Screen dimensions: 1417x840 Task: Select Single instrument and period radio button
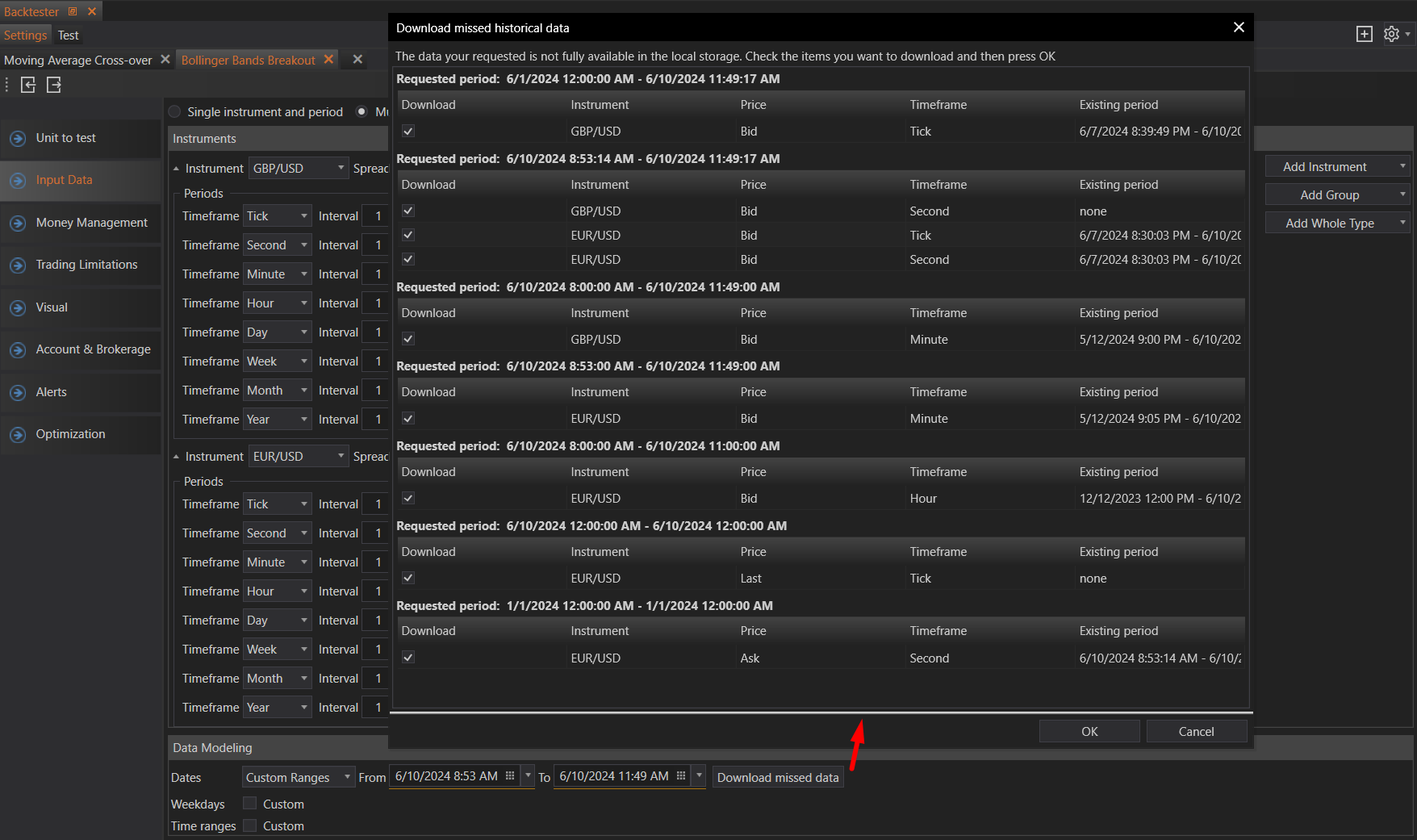tap(175, 112)
